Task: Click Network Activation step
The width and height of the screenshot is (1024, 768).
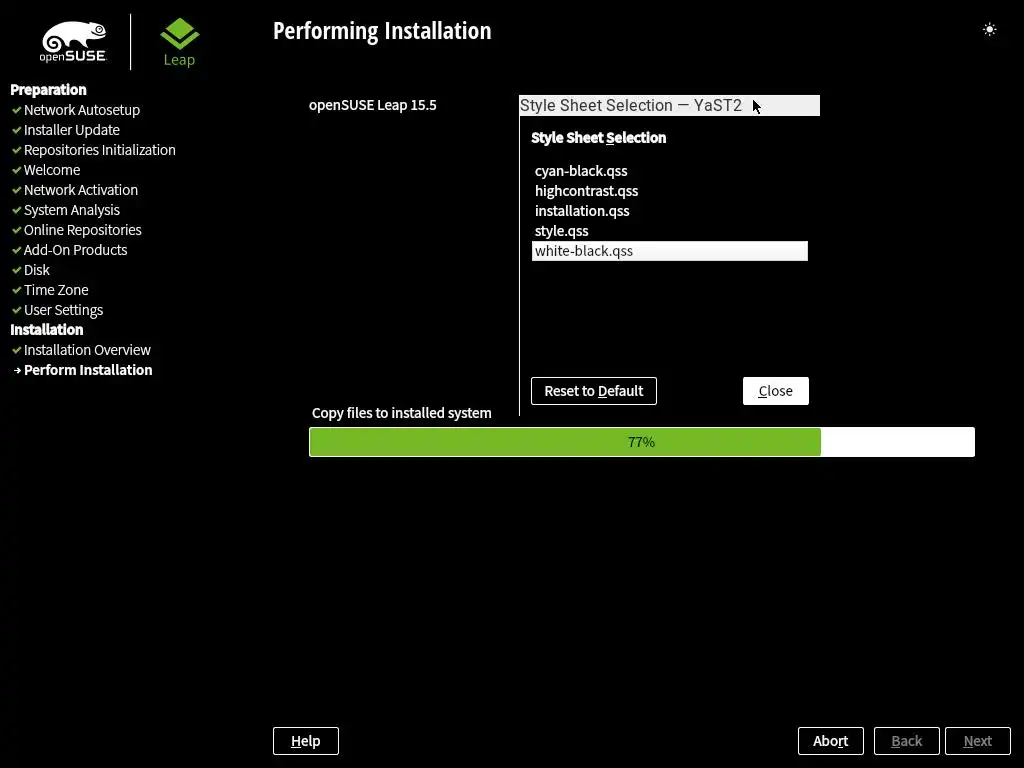Action: coord(80,190)
